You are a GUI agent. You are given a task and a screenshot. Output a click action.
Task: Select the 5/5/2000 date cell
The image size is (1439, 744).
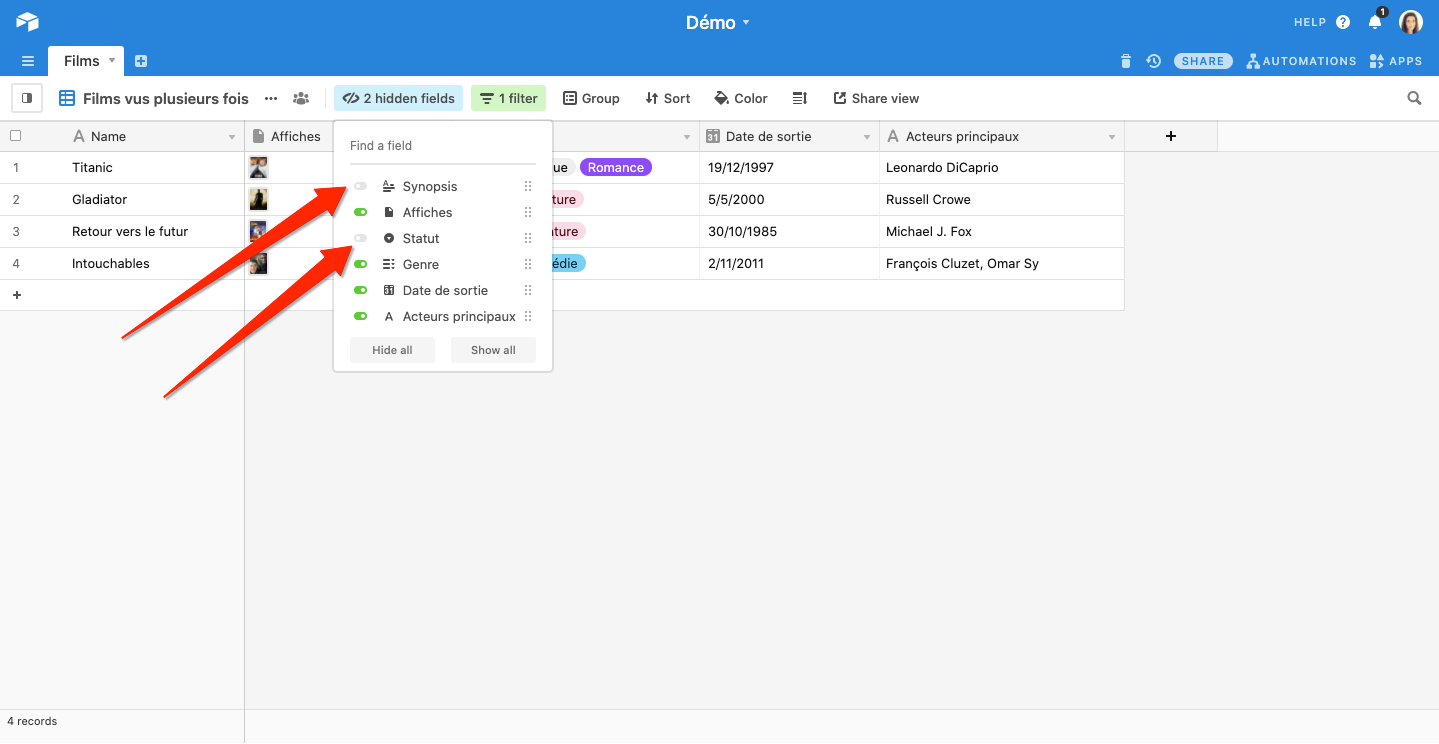point(789,199)
